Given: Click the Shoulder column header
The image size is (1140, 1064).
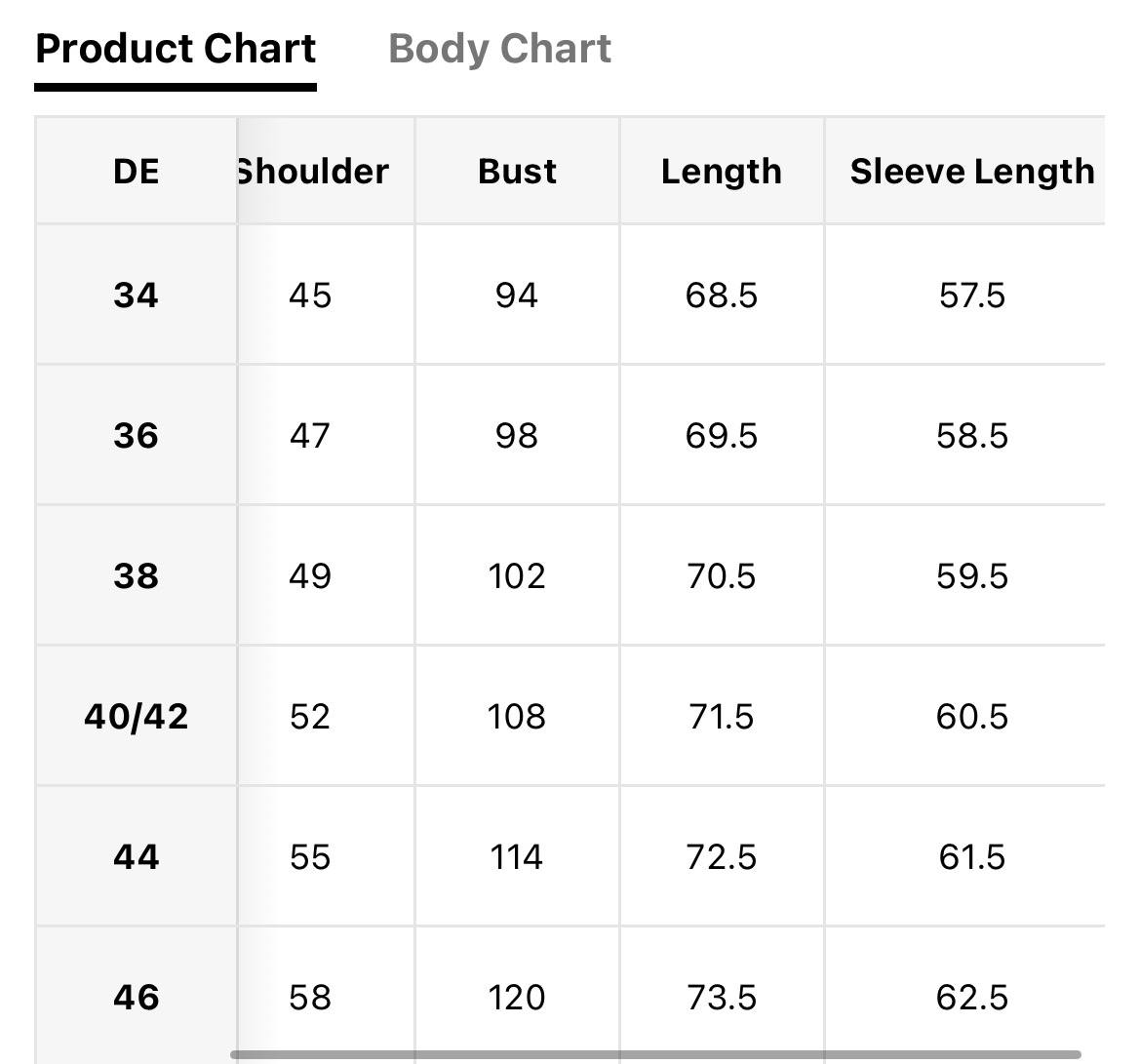Looking at the screenshot, I should tap(313, 172).
